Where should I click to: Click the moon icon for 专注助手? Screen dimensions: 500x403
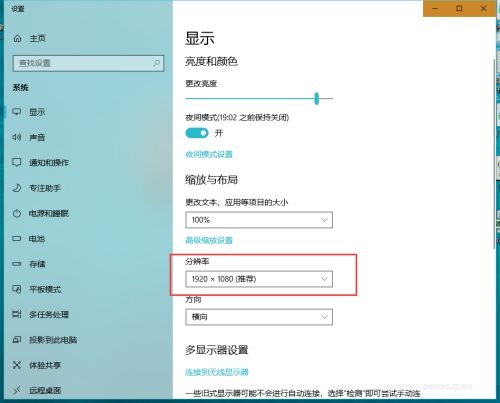point(17,188)
